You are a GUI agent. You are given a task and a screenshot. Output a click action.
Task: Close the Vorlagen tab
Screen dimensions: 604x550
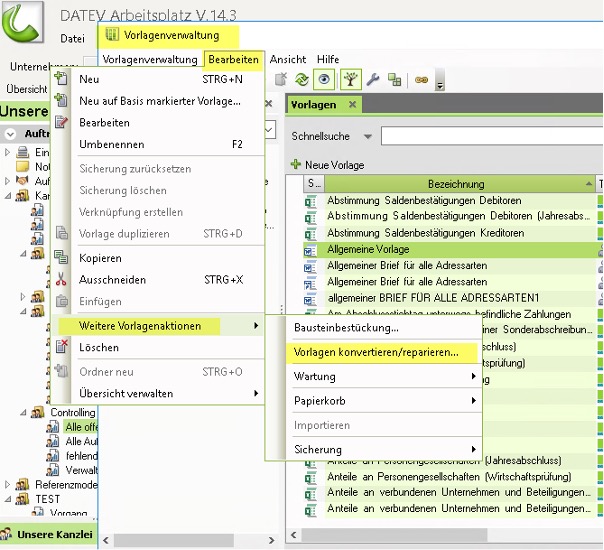[353, 105]
